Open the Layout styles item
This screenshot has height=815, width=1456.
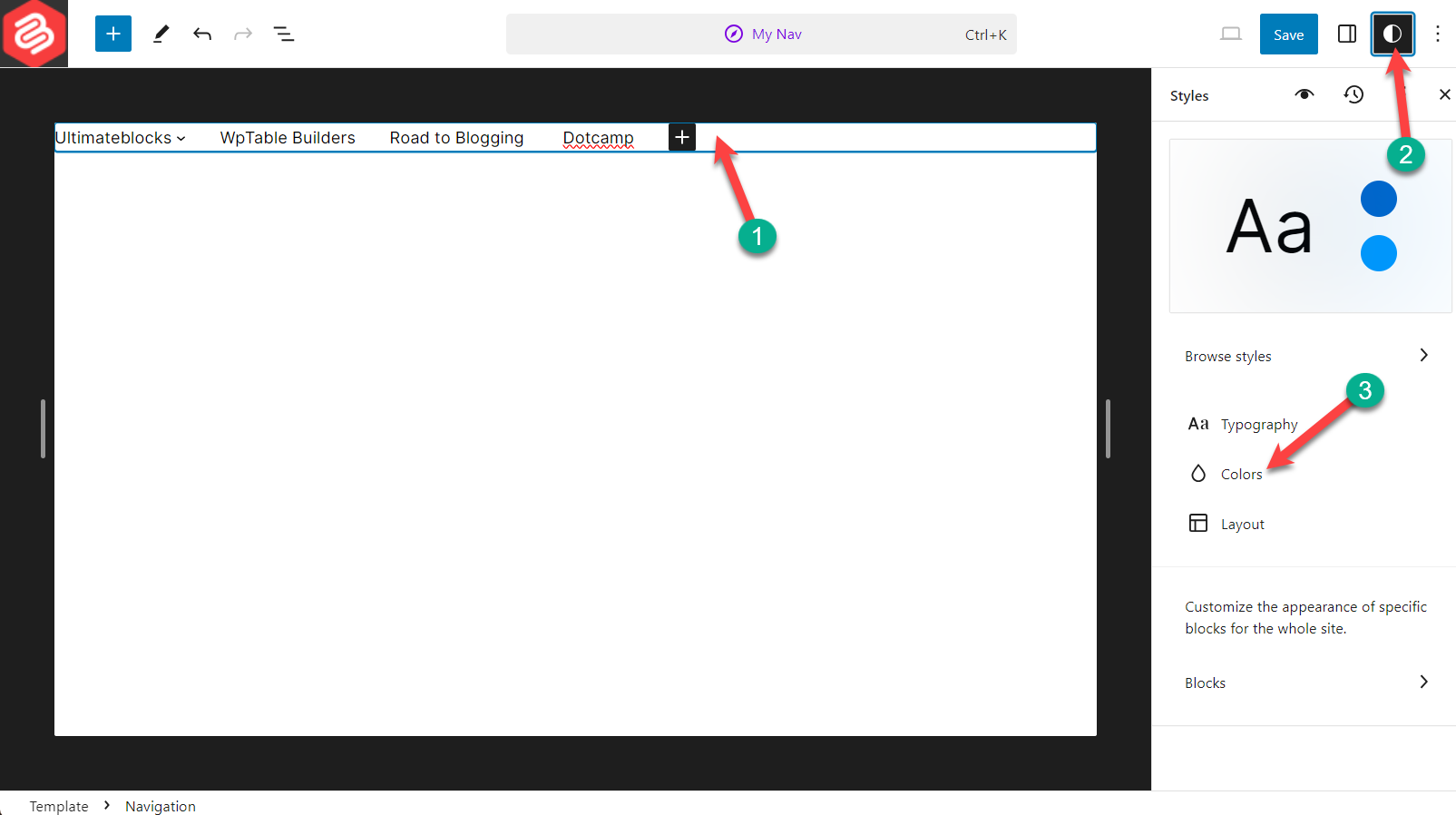(x=1242, y=524)
